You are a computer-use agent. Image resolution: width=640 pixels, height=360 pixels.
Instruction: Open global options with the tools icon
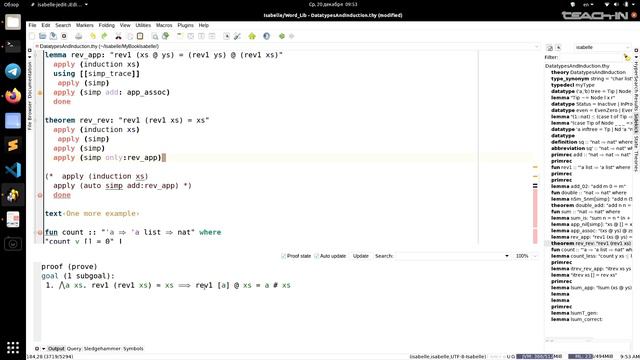(x=237, y=36)
